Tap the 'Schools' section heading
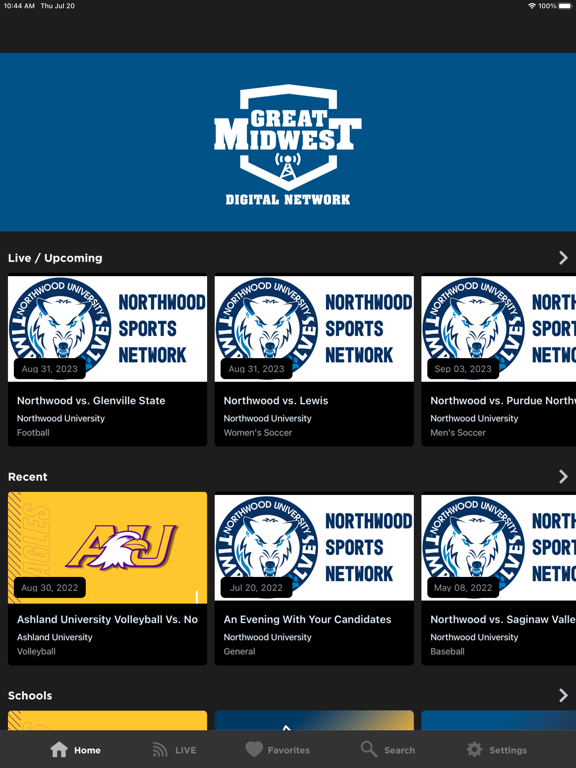Viewport: 576px width, 768px height. point(30,696)
